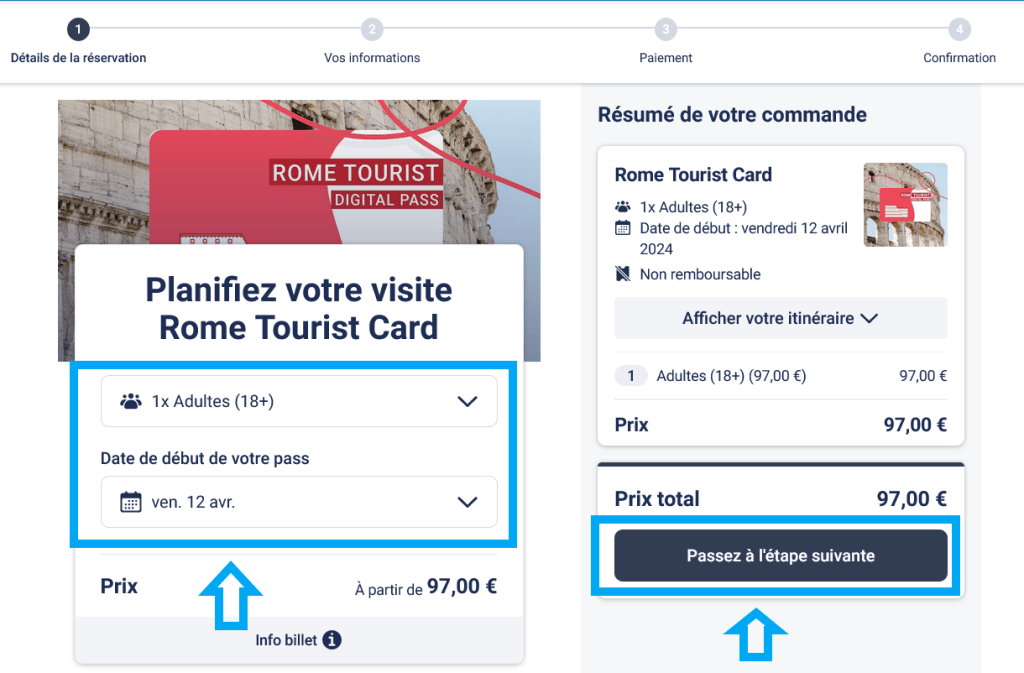The height and width of the screenshot is (673, 1024).
Task: Click "Passez à l'étape suivante"
Action: [780, 555]
